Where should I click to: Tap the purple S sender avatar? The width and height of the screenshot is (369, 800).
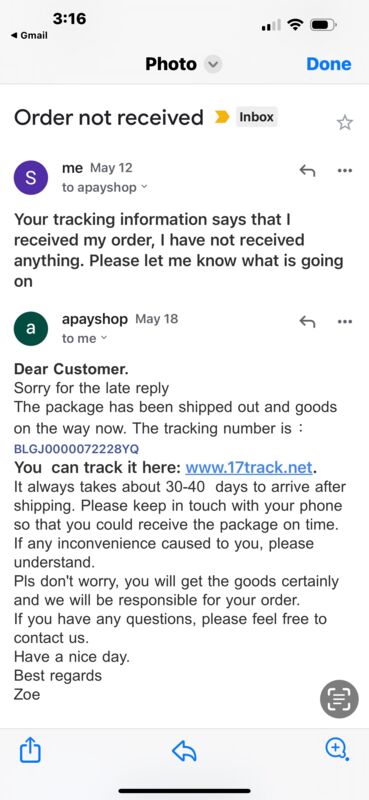(x=31, y=178)
